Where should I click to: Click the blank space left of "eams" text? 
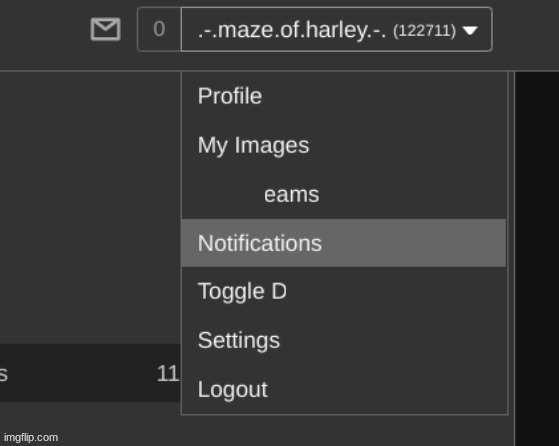coord(230,195)
